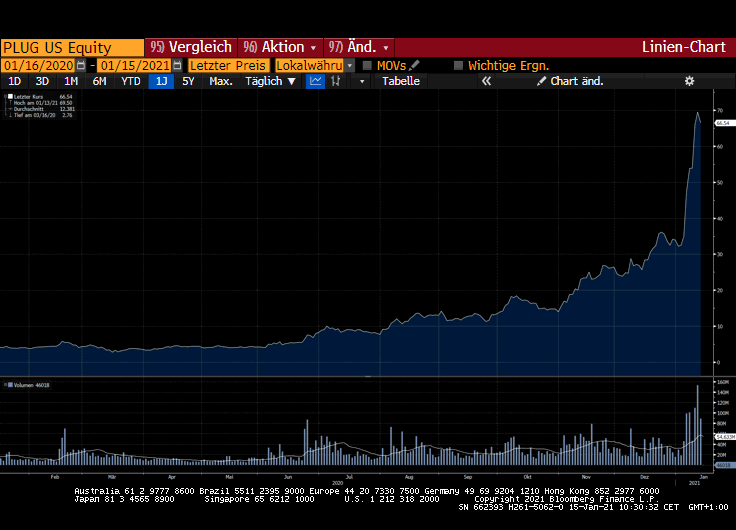Collapse panel with double-left arrows
The width and height of the screenshot is (736, 530).
pos(486,81)
